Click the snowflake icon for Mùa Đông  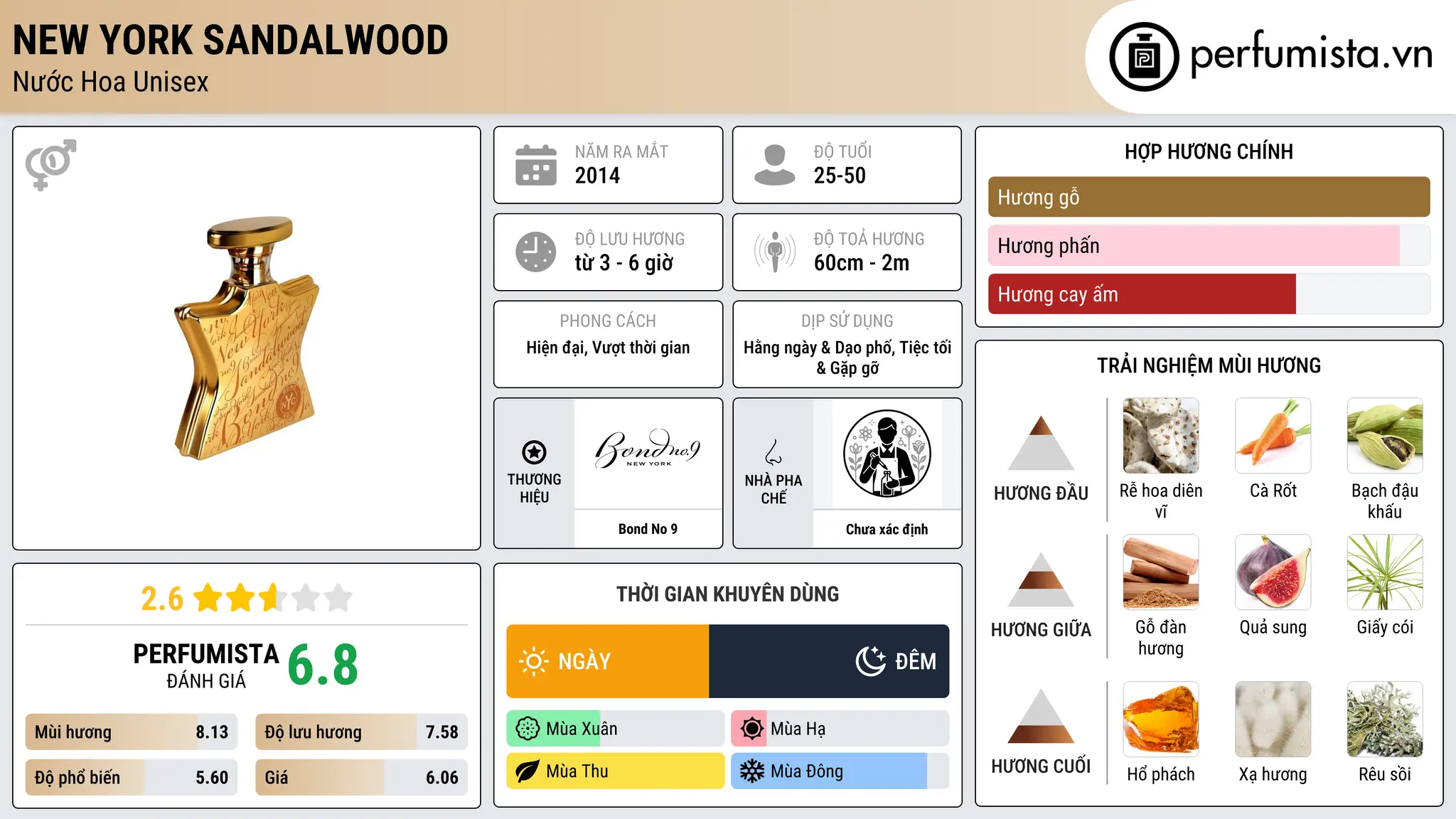(x=751, y=771)
